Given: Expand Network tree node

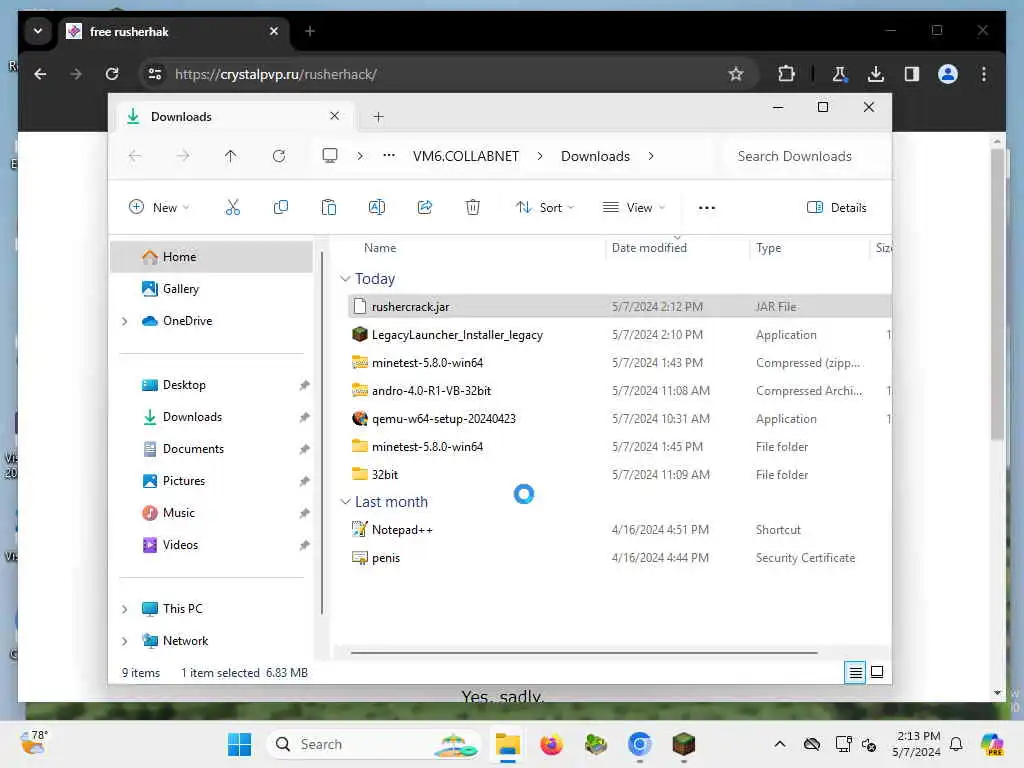Looking at the screenshot, I should (125, 641).
